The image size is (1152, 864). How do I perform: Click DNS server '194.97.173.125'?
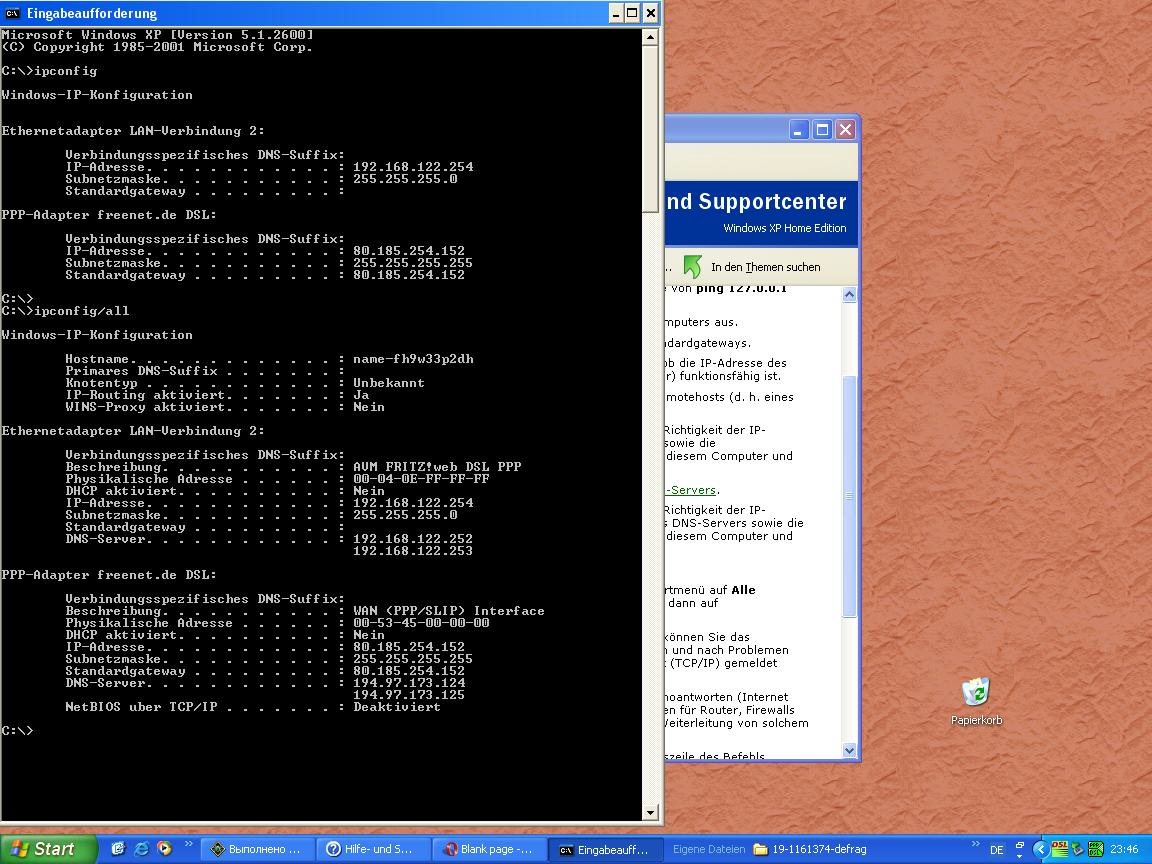point(409,695)
